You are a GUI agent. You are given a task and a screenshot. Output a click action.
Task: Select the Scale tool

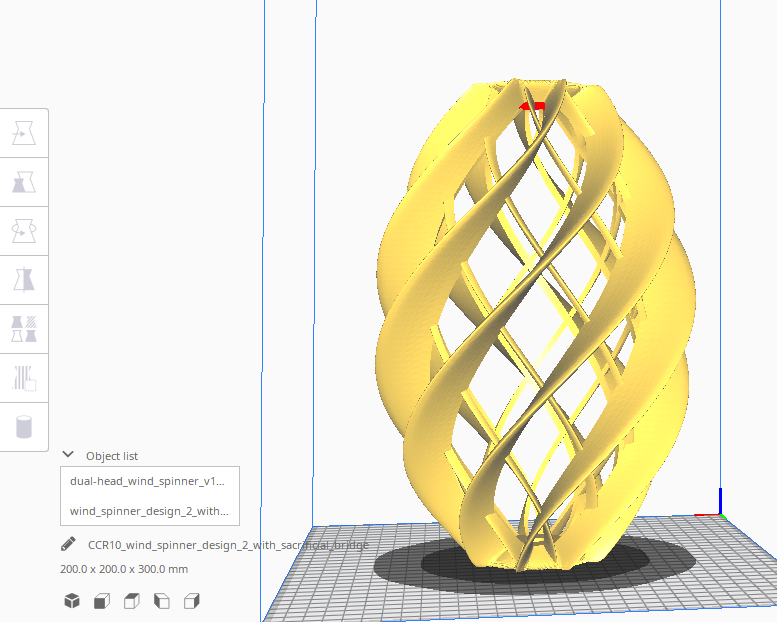pos(24,182)
